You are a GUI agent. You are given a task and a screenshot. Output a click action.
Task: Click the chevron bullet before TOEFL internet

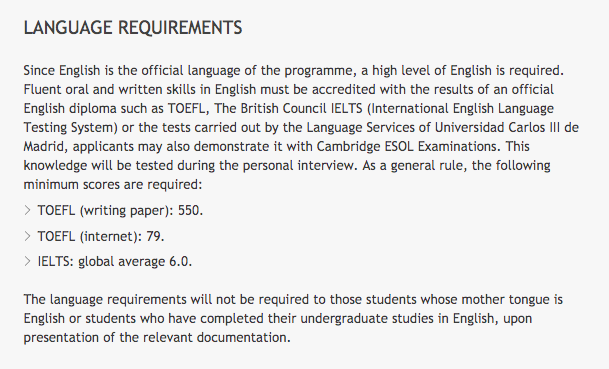pyautogui.click(x=27, y=236)
